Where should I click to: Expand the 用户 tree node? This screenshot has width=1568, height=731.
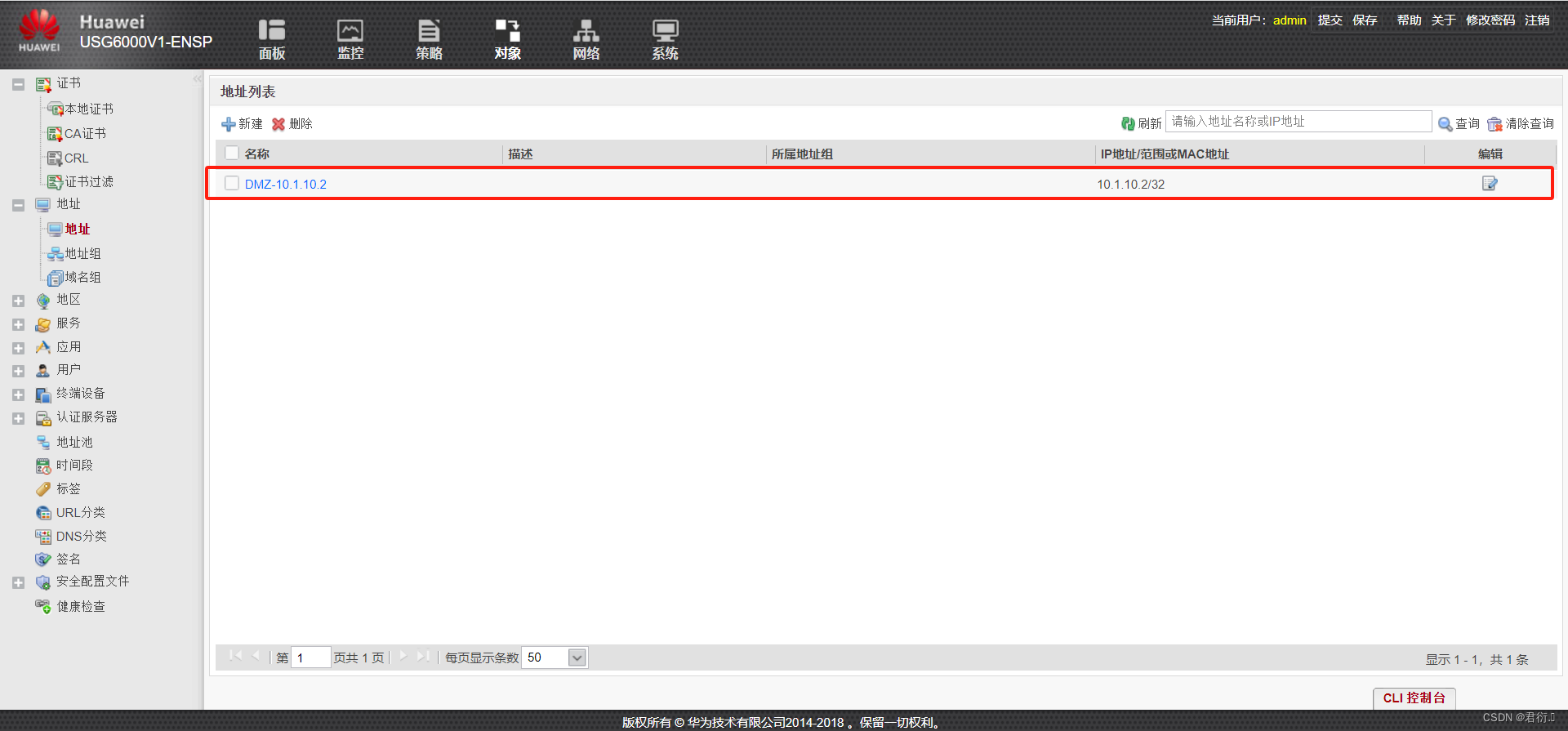pyautogui.click(x=18, y=371)
